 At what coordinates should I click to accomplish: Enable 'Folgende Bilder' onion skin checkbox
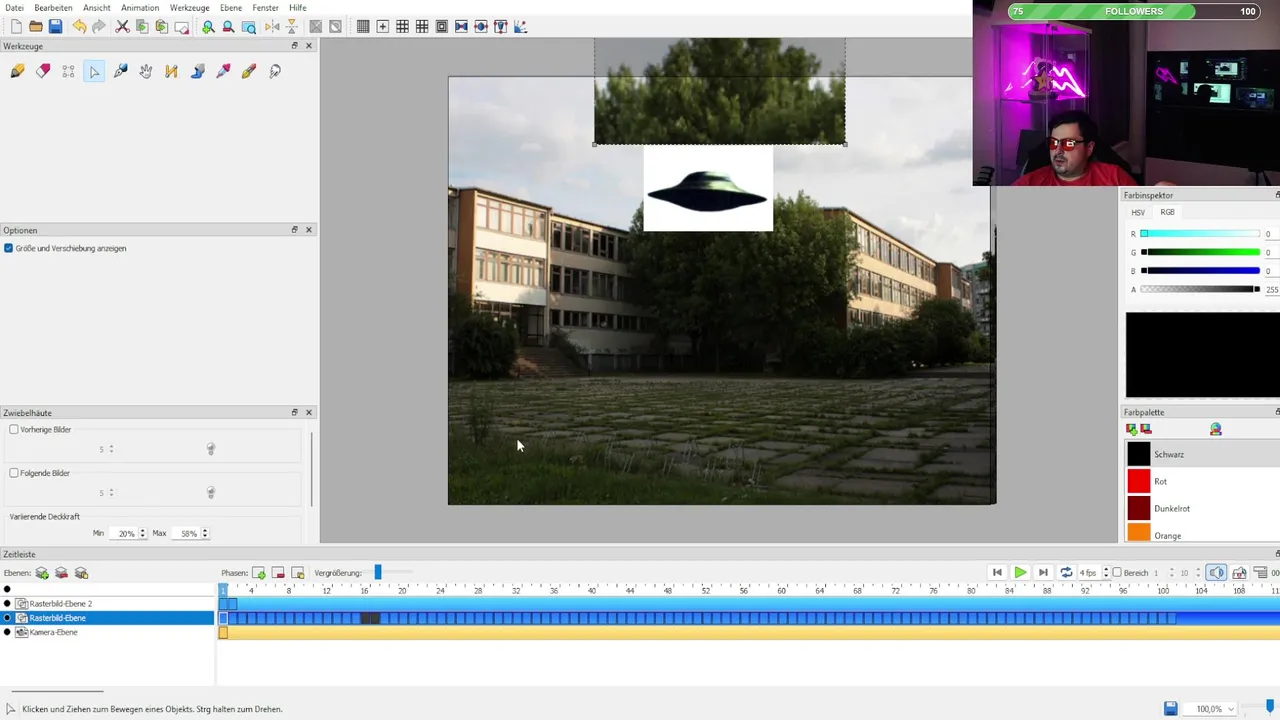14,473
